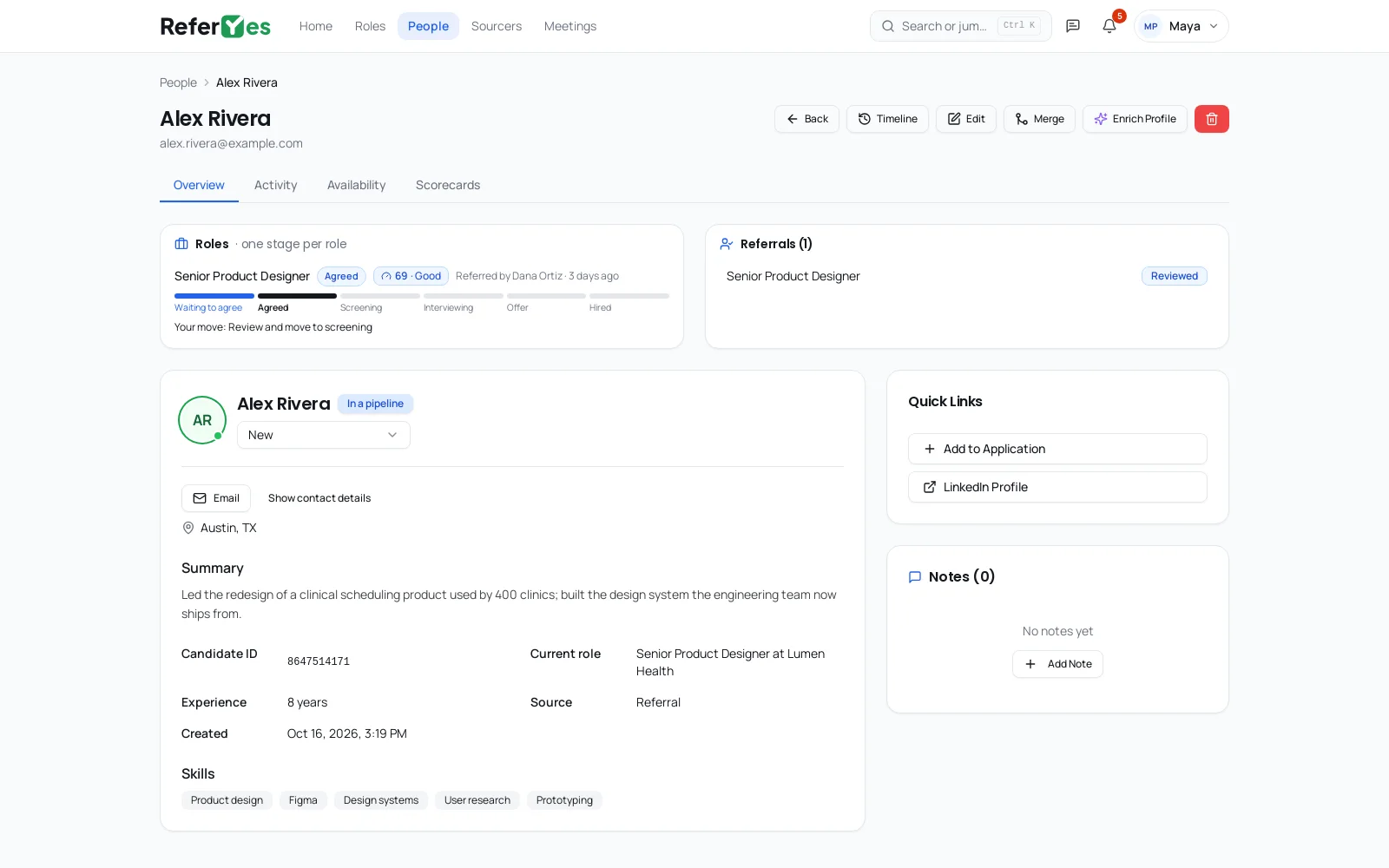Open the messages chat icon
This screenshot has width=1389, height=868.
tap(1073, 26)
